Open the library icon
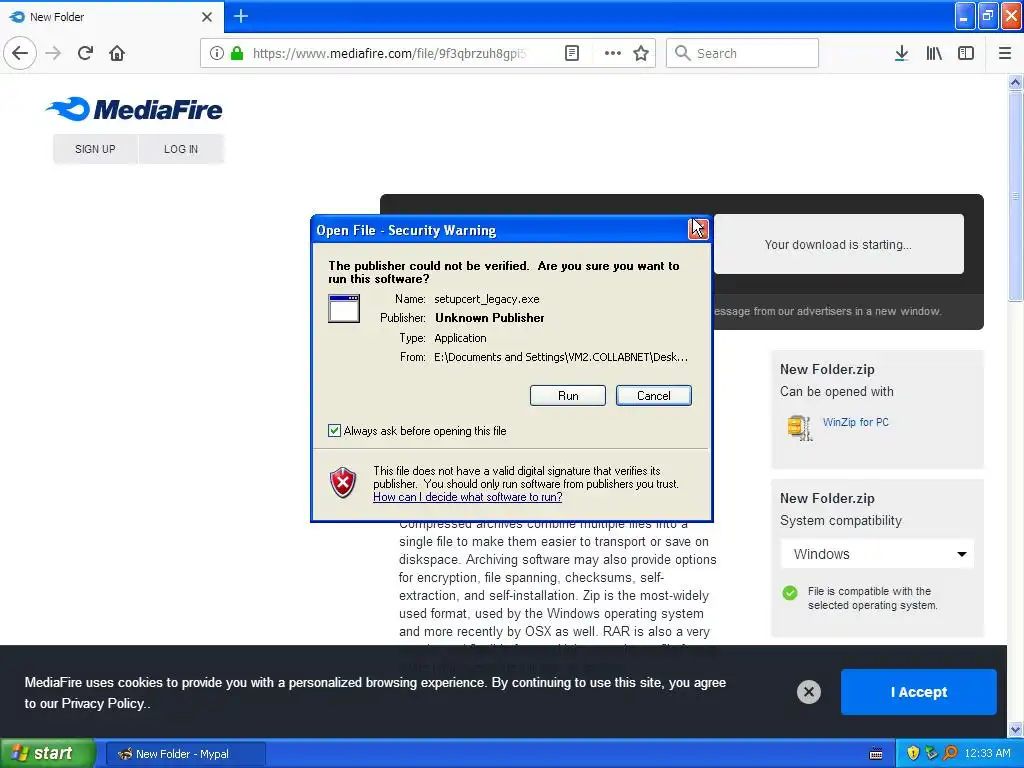Viewport: 1024px width, 768px height. coord(934,53)
